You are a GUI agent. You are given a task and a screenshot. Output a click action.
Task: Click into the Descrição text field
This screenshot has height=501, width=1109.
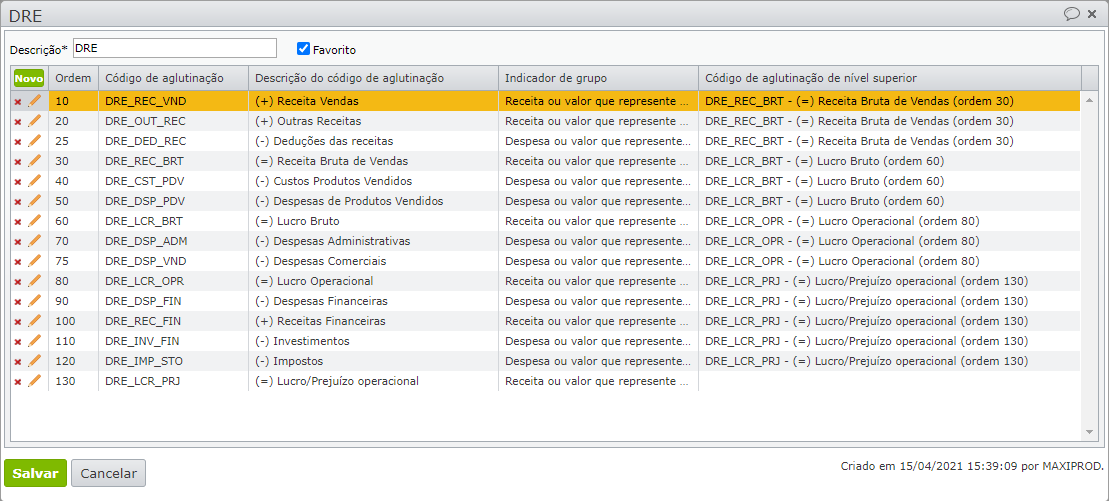click(174, 49)
